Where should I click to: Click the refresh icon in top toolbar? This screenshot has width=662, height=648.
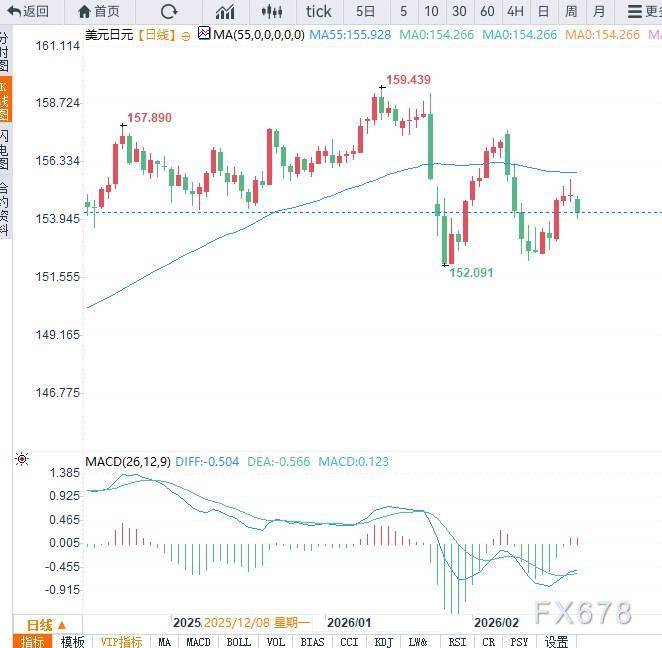pyautogui.click(x=169, y=11)
